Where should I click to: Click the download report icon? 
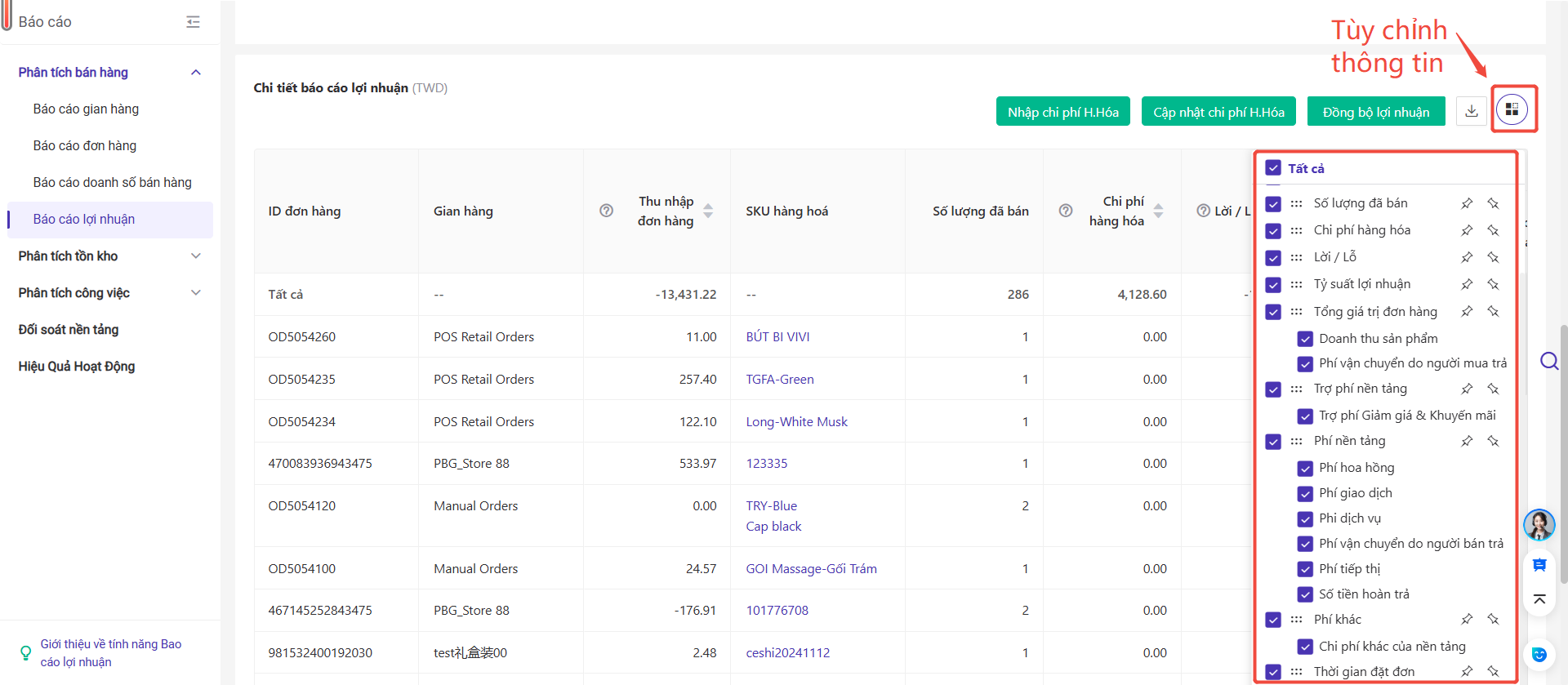(1471, 111)
